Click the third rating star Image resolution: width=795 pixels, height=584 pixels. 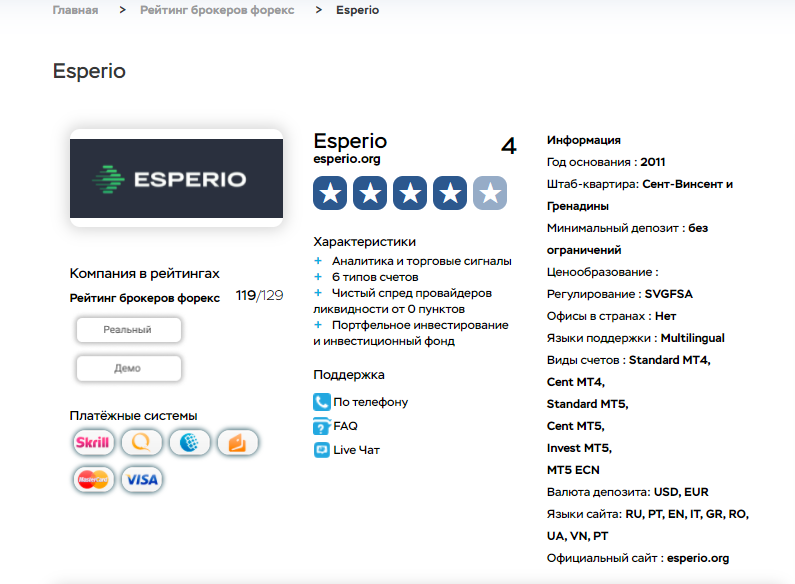pyautogui.click(x=410, y=193)
